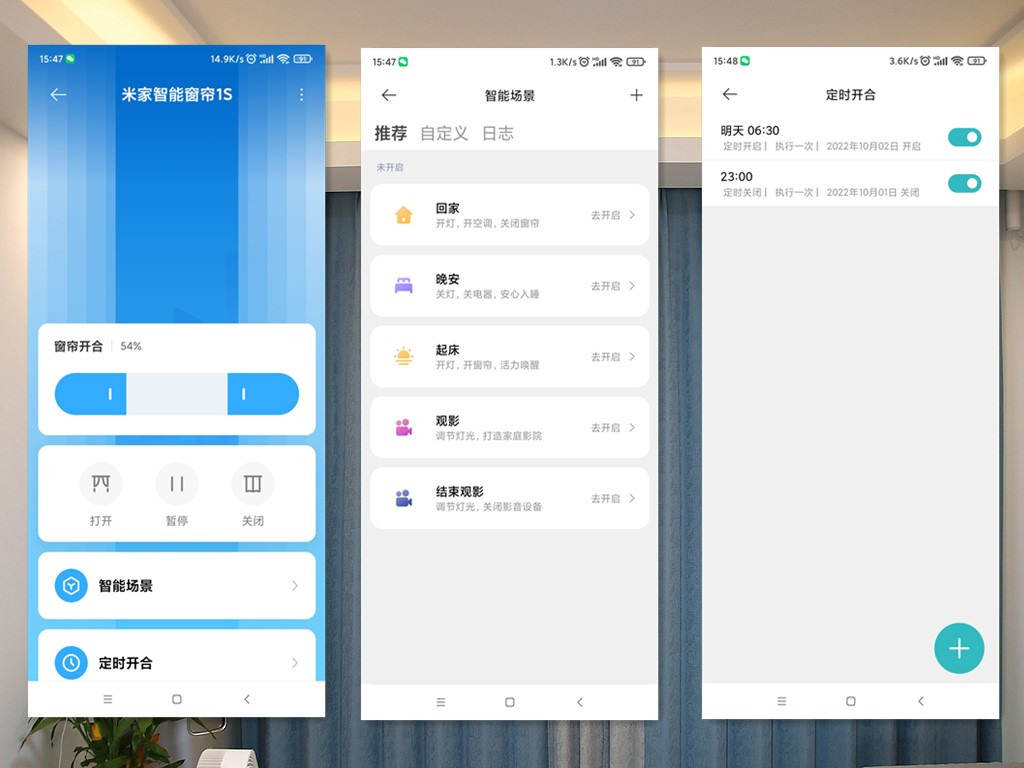Disable the 明天 06:30 timer toggle

point(963,137)
